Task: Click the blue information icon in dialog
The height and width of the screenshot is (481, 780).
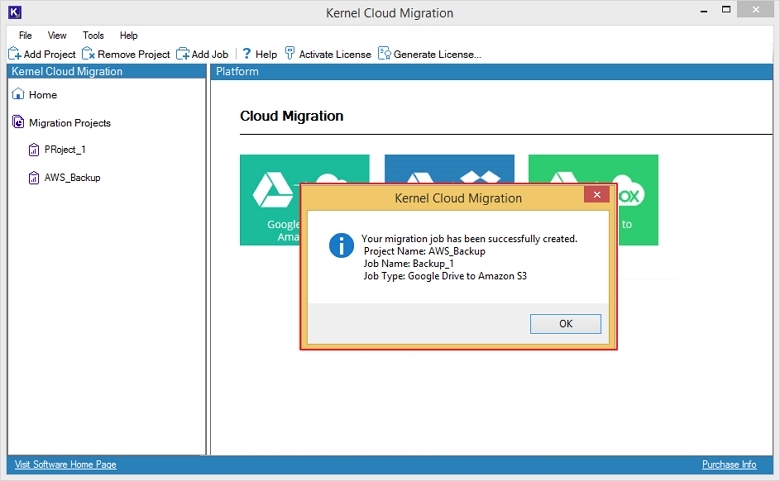Action: (341, 245)
